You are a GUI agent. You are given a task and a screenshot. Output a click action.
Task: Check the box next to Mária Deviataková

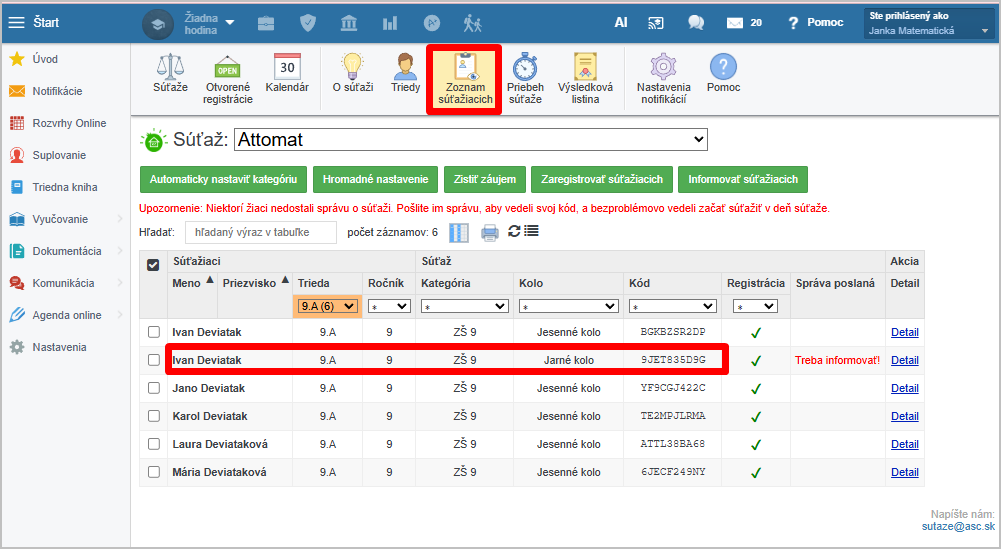153,472
